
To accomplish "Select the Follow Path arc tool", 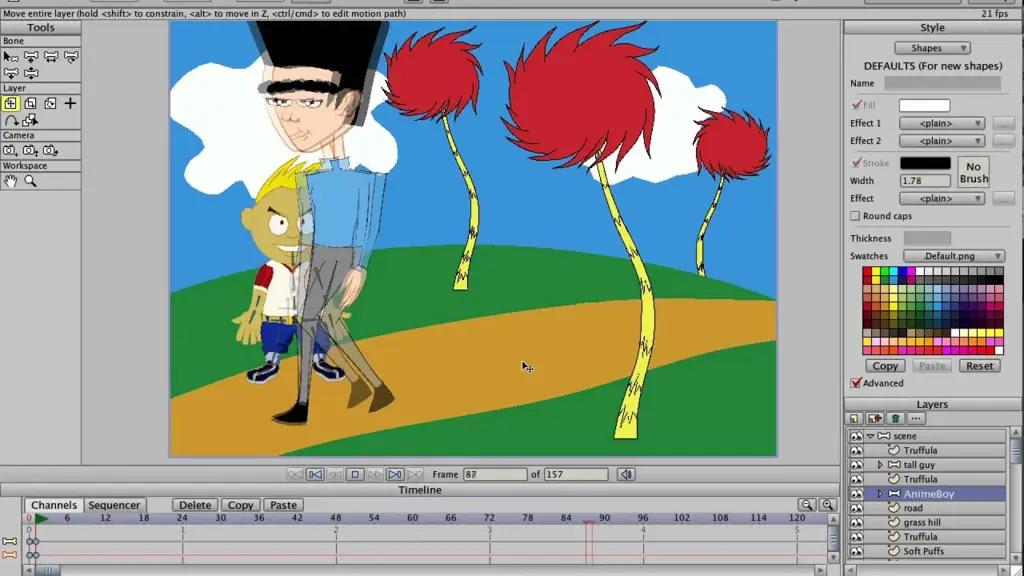I will pos(10,120).
